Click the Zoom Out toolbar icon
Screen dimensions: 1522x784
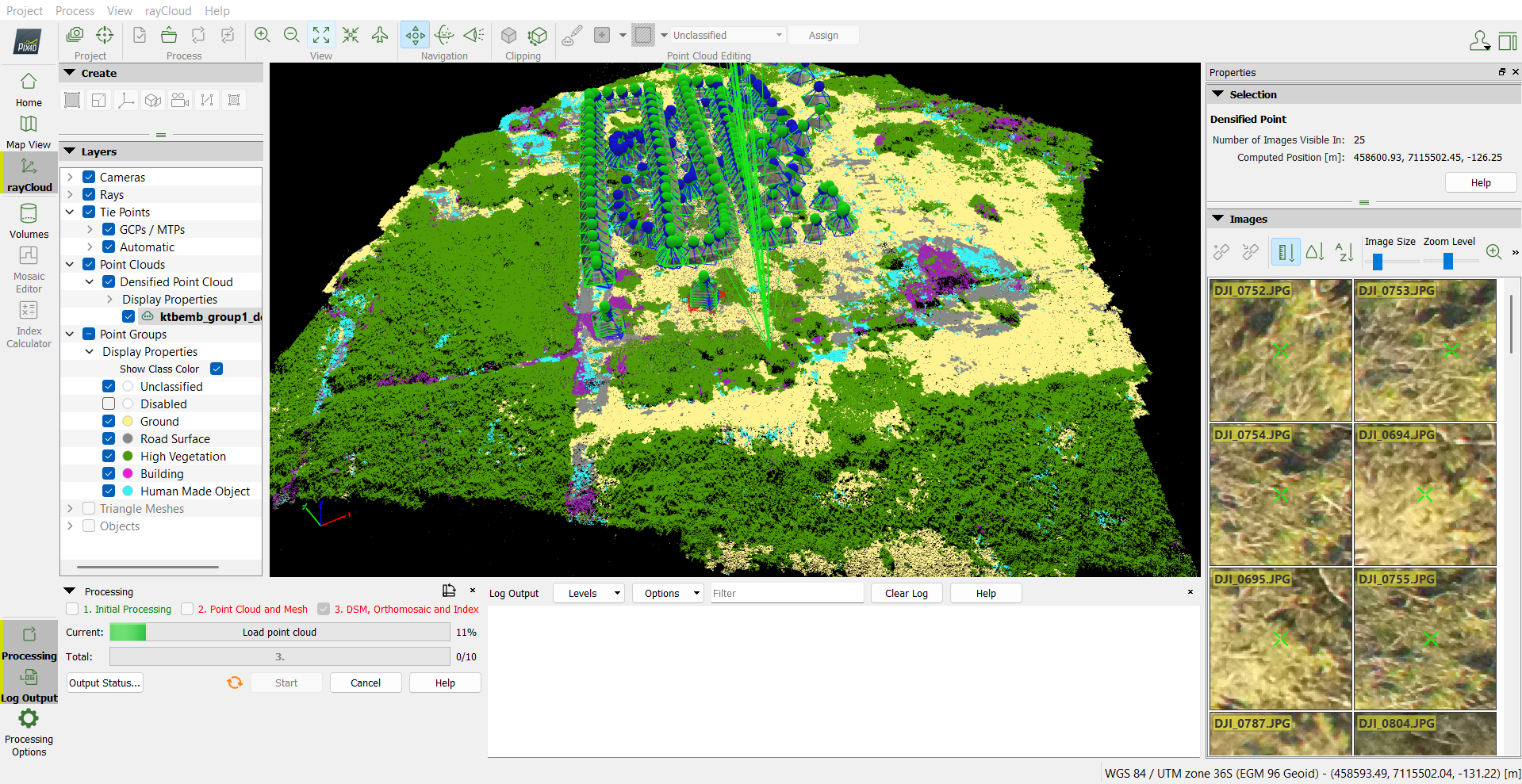tap(292, 35)
